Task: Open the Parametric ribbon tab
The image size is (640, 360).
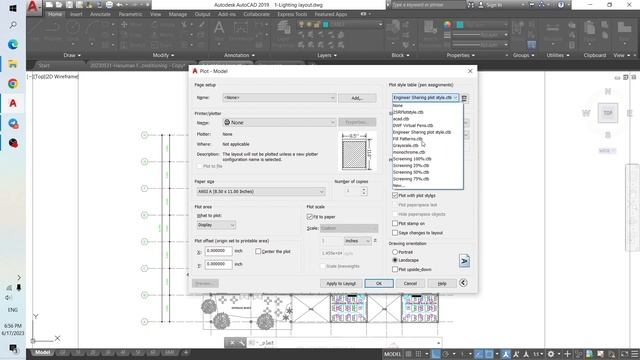Action: coord(131,14)
